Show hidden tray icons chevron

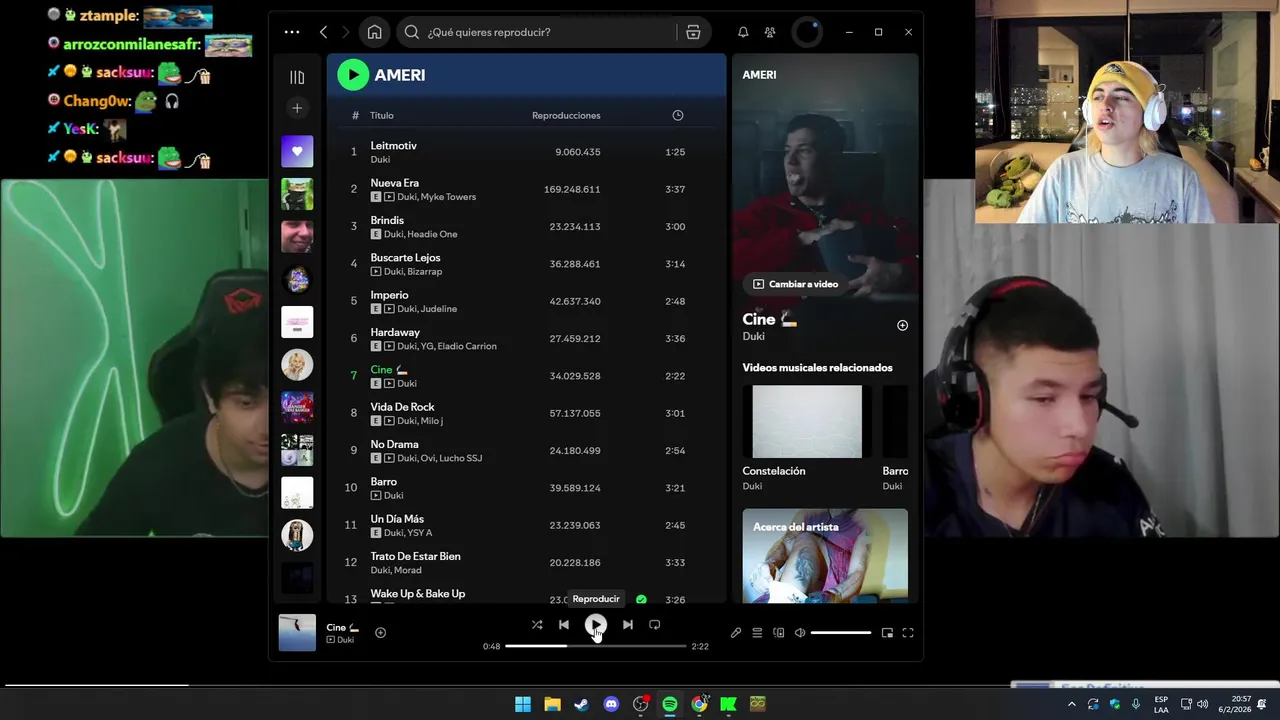point(1071,704)
